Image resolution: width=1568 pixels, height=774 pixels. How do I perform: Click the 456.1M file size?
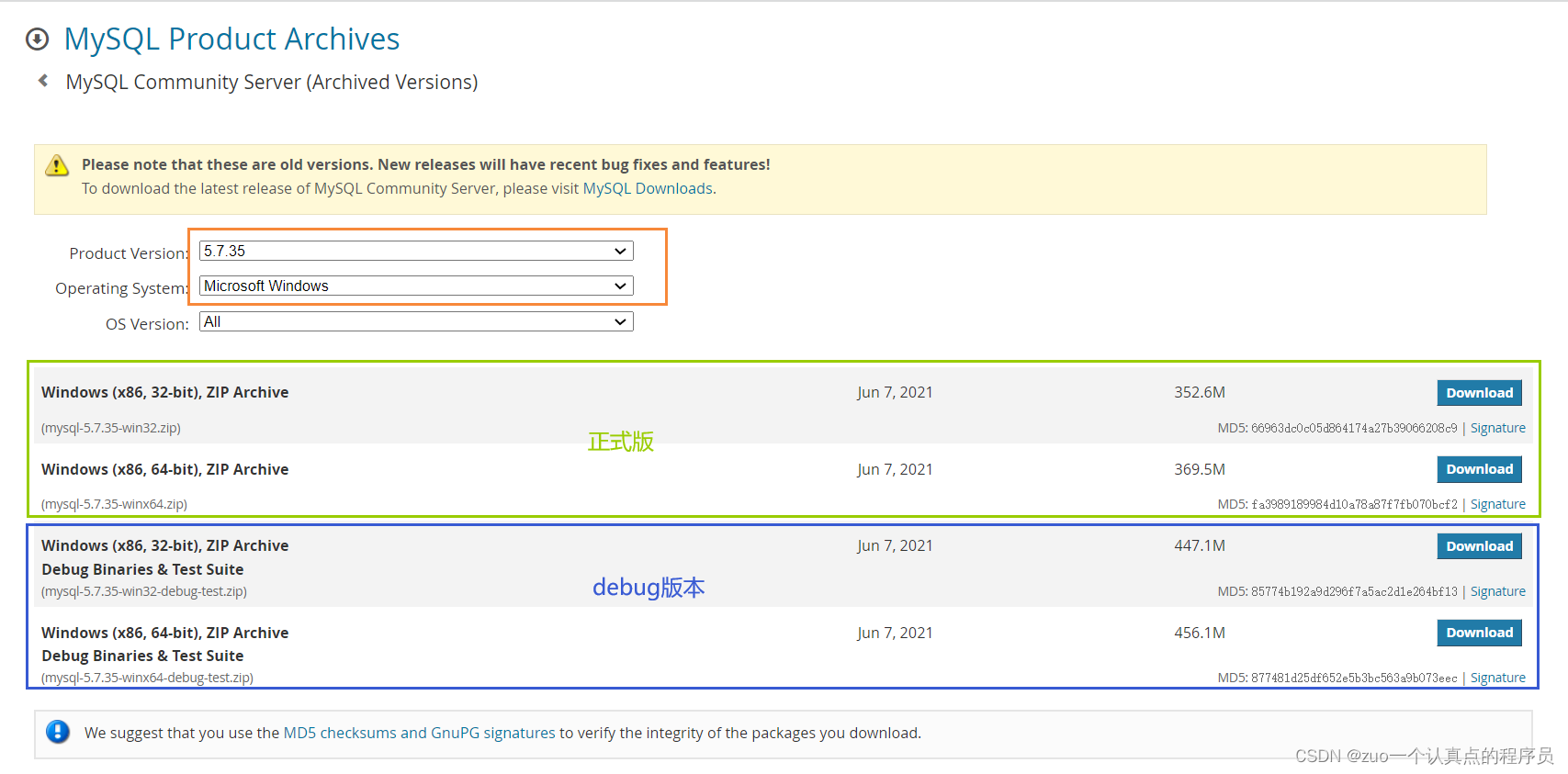pyautogui.click(x=1200, y=633)
